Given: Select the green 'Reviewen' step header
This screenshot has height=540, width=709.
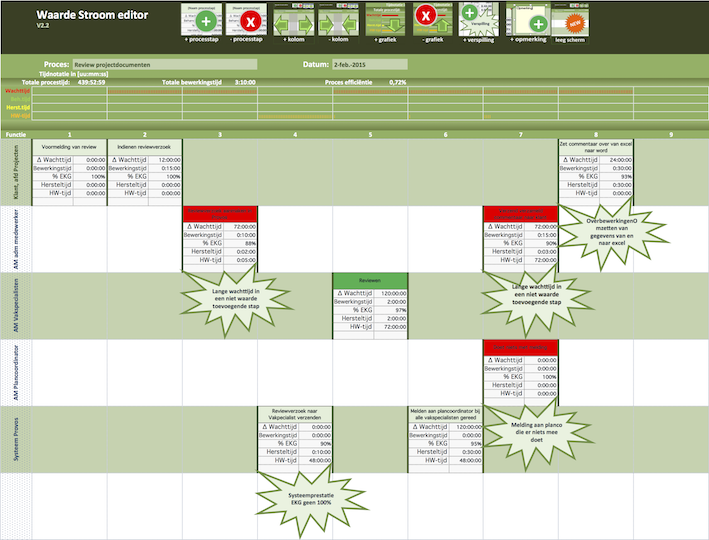Looking at the screenshot, I should click(x=370, y=280).
